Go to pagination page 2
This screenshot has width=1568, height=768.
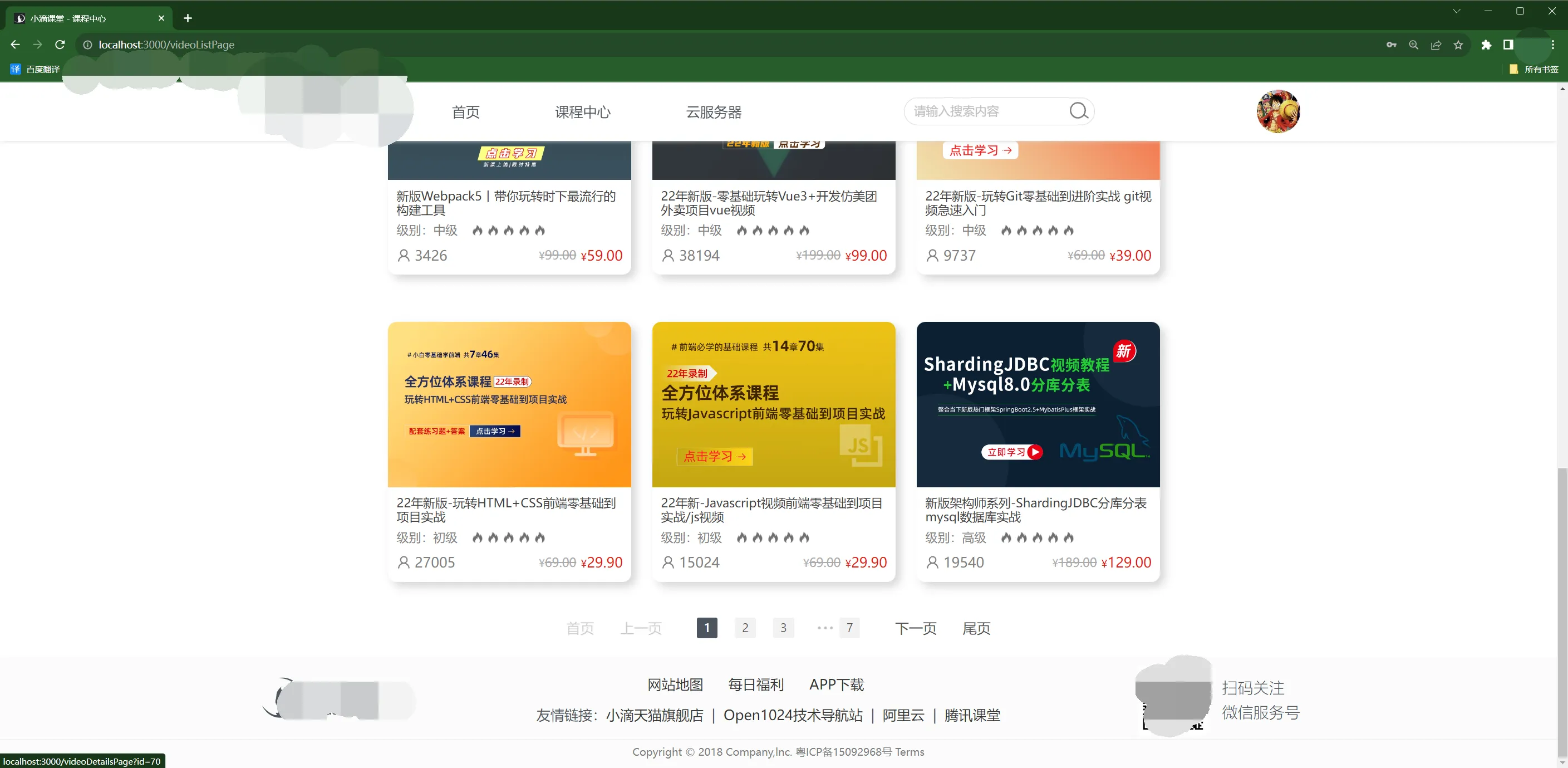pos(745,628)
